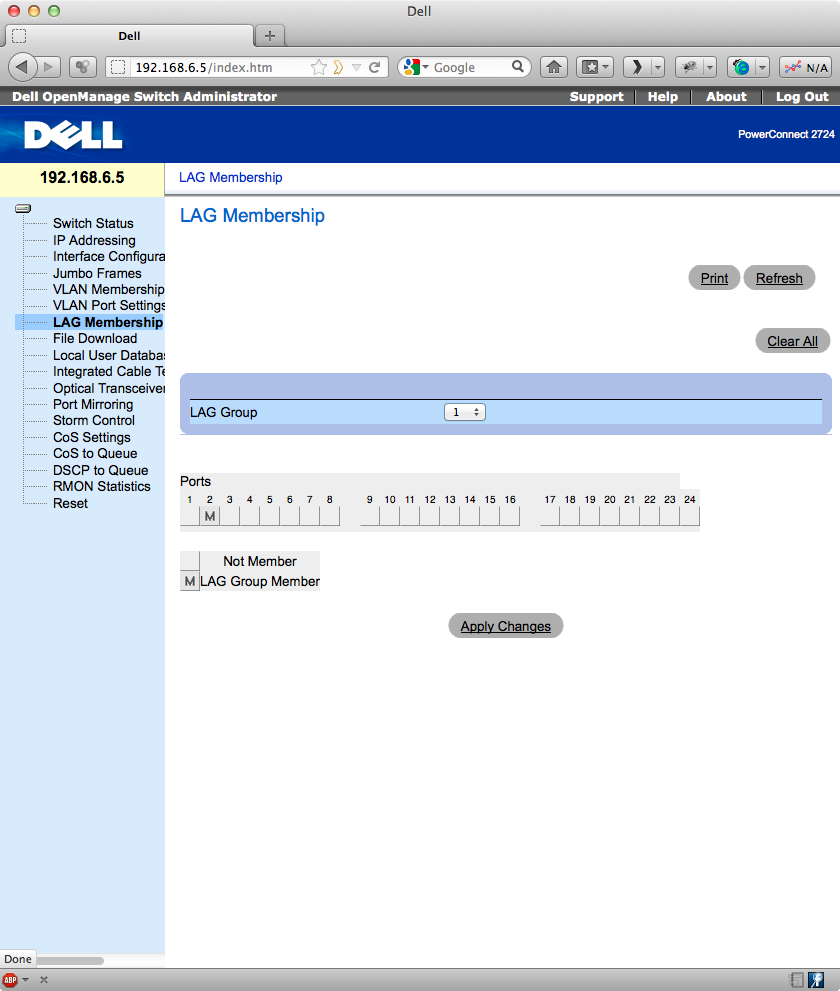Open the bookmarks star toolbar button

pyautogui.click(x=590, y=67)
